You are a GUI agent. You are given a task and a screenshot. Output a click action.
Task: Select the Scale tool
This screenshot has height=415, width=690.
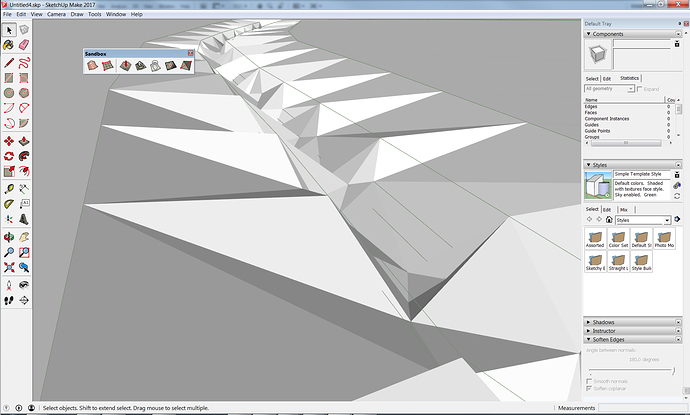click(x=9, y=171)
